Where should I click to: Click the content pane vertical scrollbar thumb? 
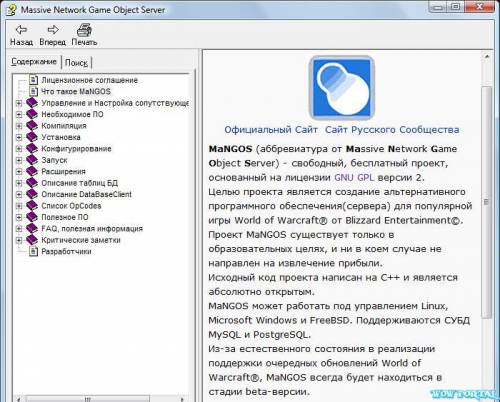(487, 202)
